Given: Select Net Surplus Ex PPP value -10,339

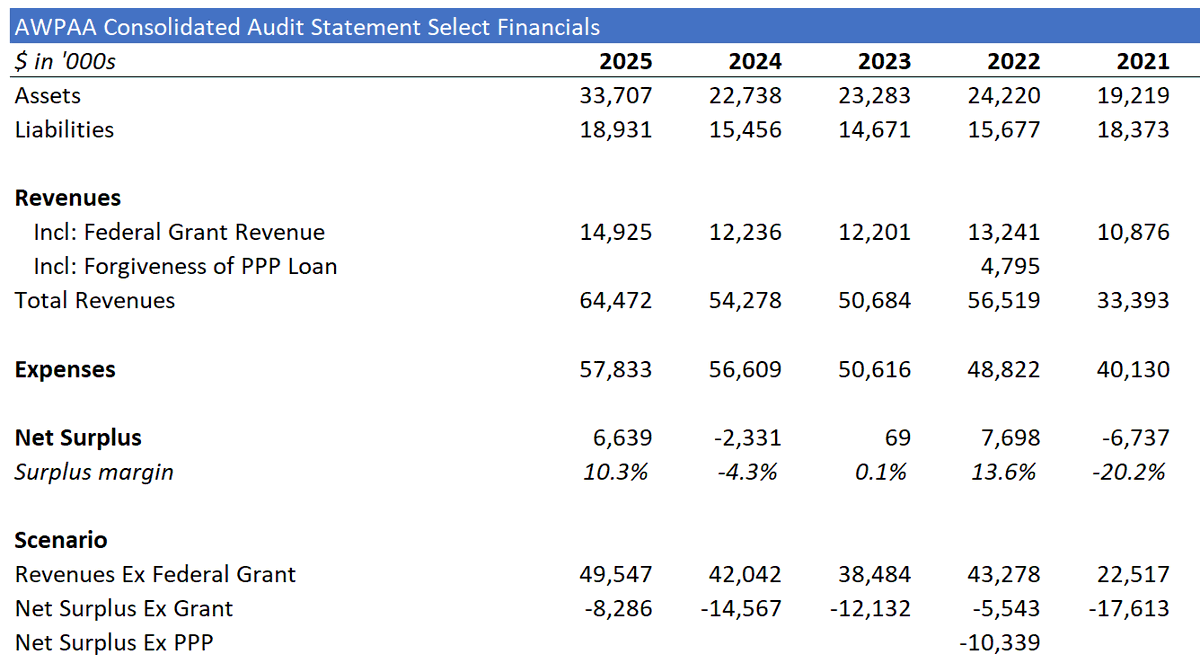Looking at the screenshot, I should [1000, 642].
